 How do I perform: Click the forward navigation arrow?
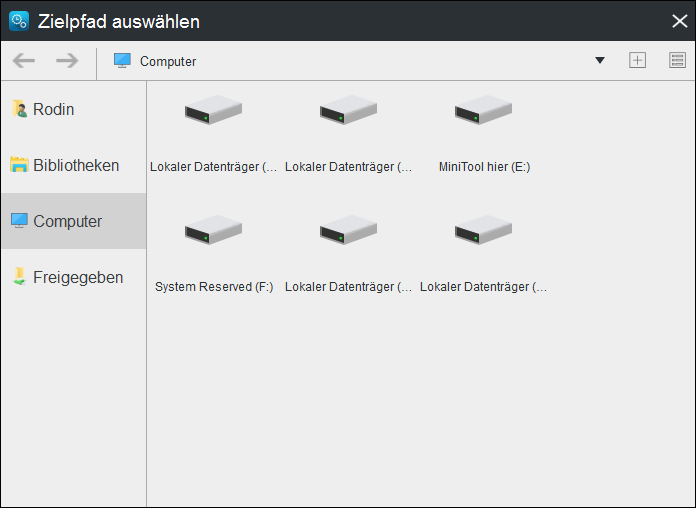67,61
